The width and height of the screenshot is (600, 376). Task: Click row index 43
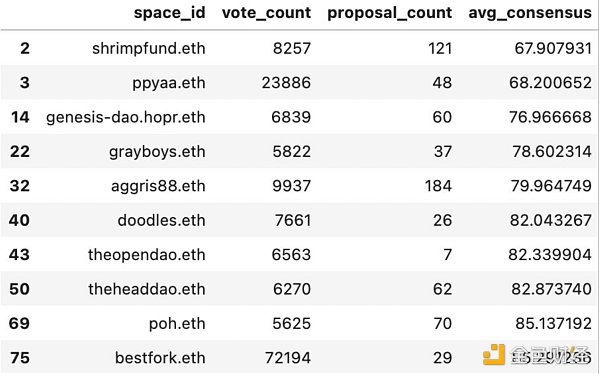[19, 255]
